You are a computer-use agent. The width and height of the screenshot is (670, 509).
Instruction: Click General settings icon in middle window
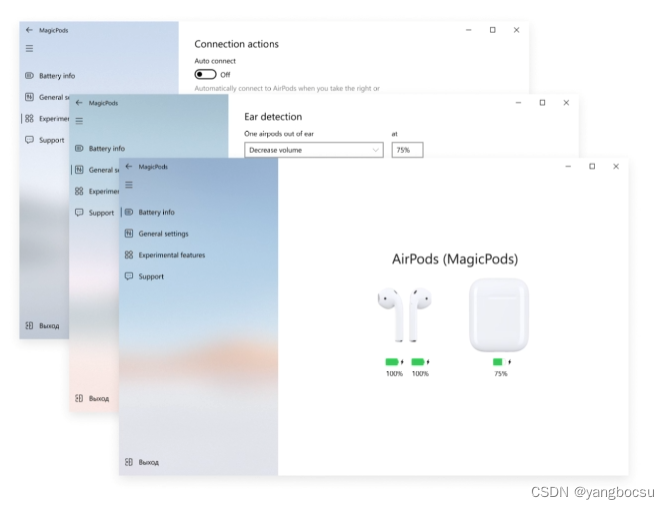click(x=79, y=170)
